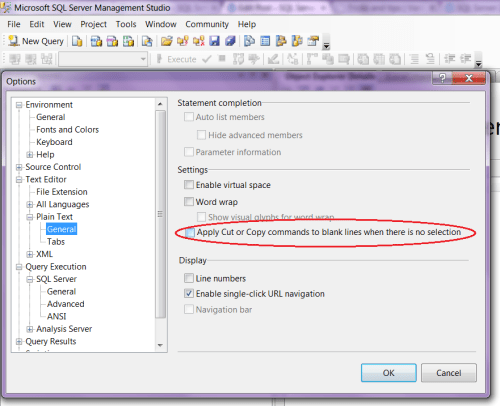This screenshot has width=500, height=406.
Task: Collapse the Environment tree node
Action: pos(19,105)
